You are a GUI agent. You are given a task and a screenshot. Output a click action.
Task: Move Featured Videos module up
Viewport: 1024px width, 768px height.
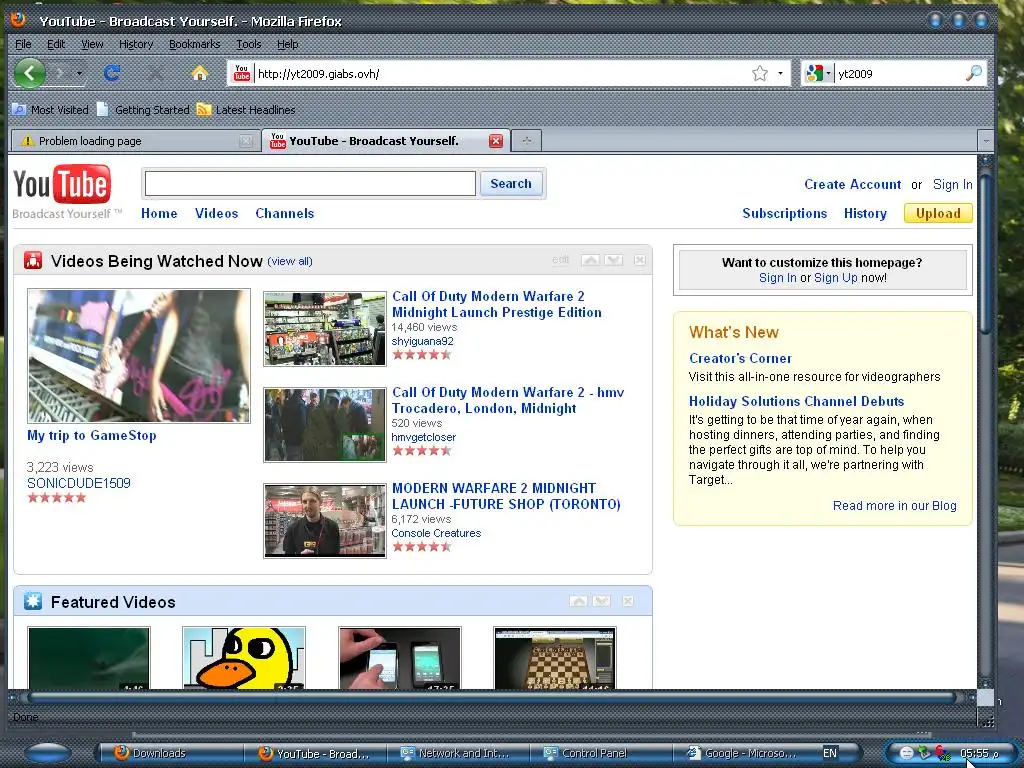(x=579, y=601)
